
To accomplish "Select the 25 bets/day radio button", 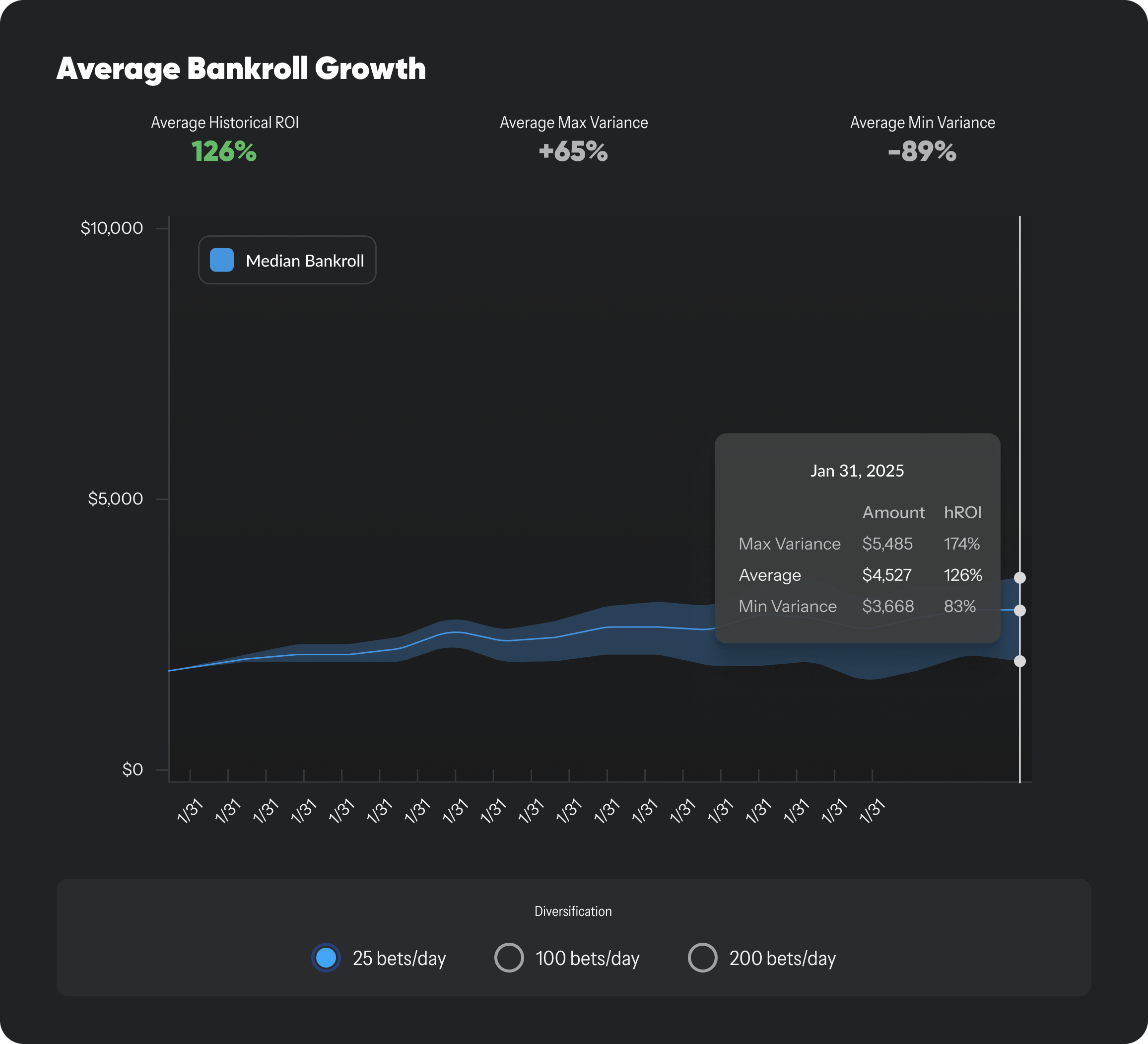I will click(x=326, y=958).
